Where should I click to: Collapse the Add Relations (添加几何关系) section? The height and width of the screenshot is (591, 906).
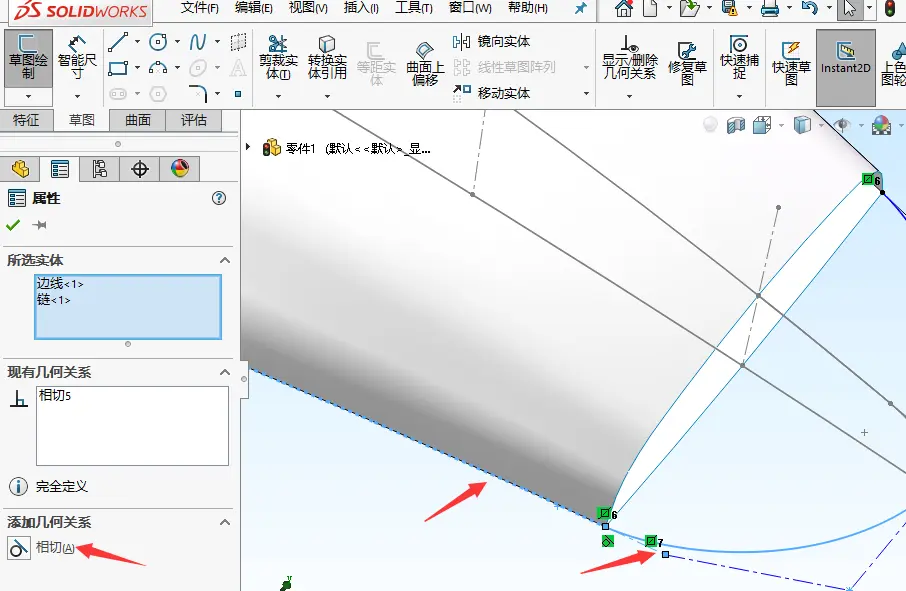pyautogui.click(x=225, y=523)
